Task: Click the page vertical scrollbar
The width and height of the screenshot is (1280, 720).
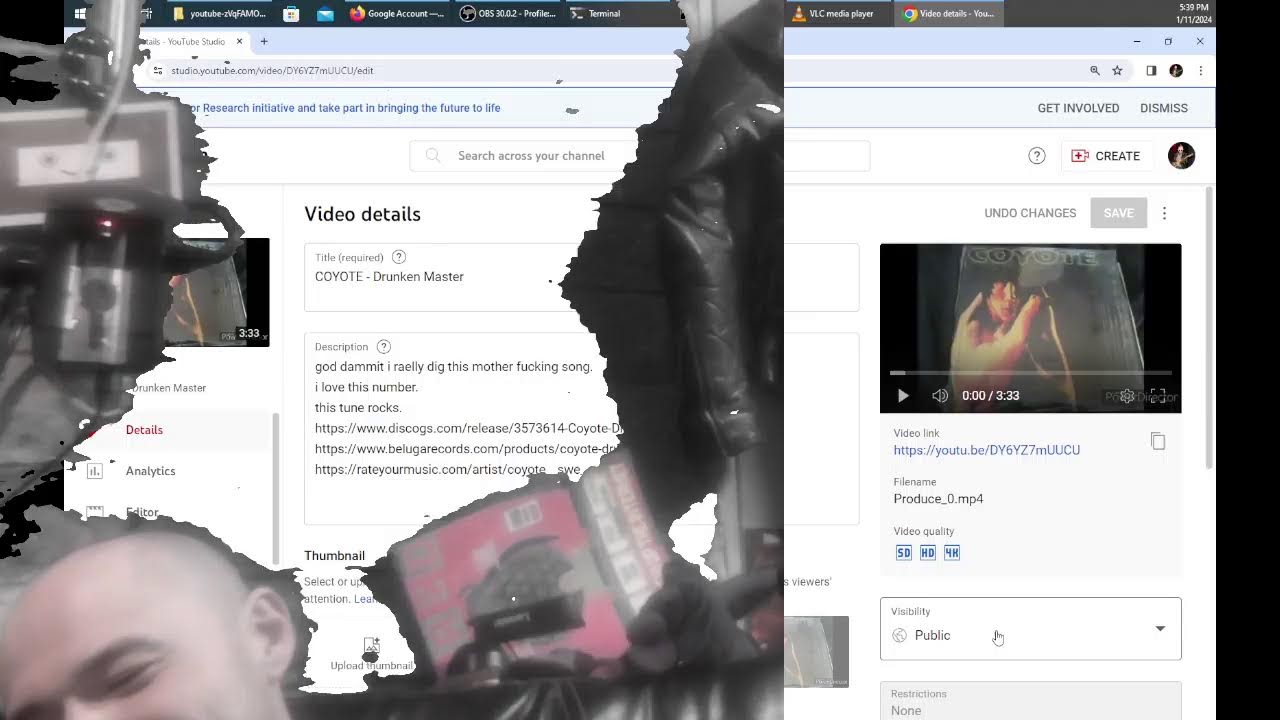Action: point(1209,330)
